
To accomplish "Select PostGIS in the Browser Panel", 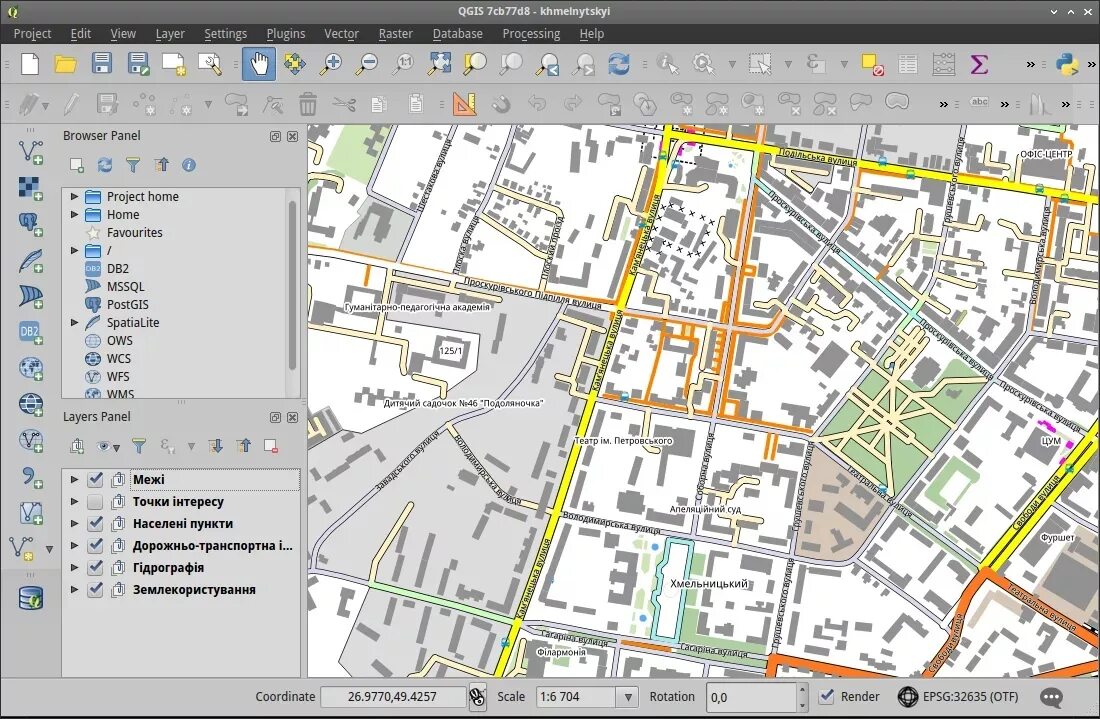I will pyautogui.click(x=127, y=305).
